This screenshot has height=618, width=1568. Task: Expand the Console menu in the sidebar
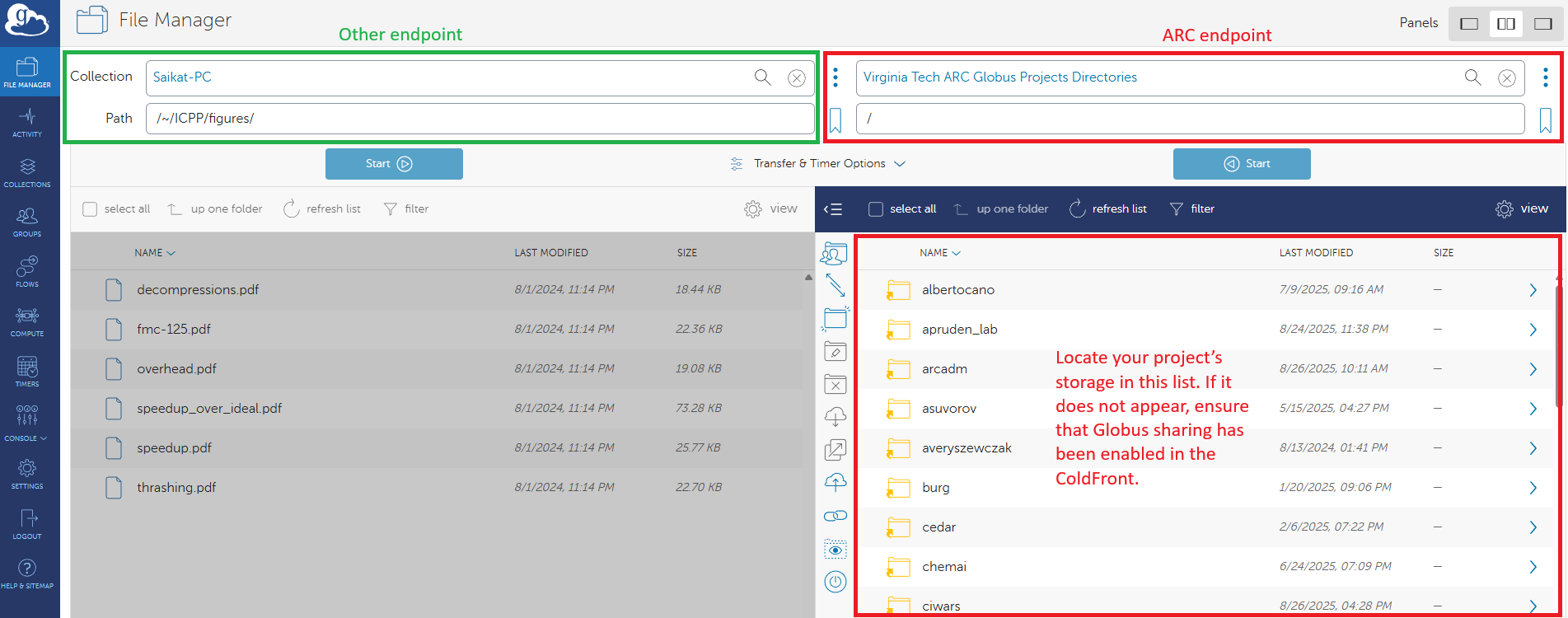27,421
